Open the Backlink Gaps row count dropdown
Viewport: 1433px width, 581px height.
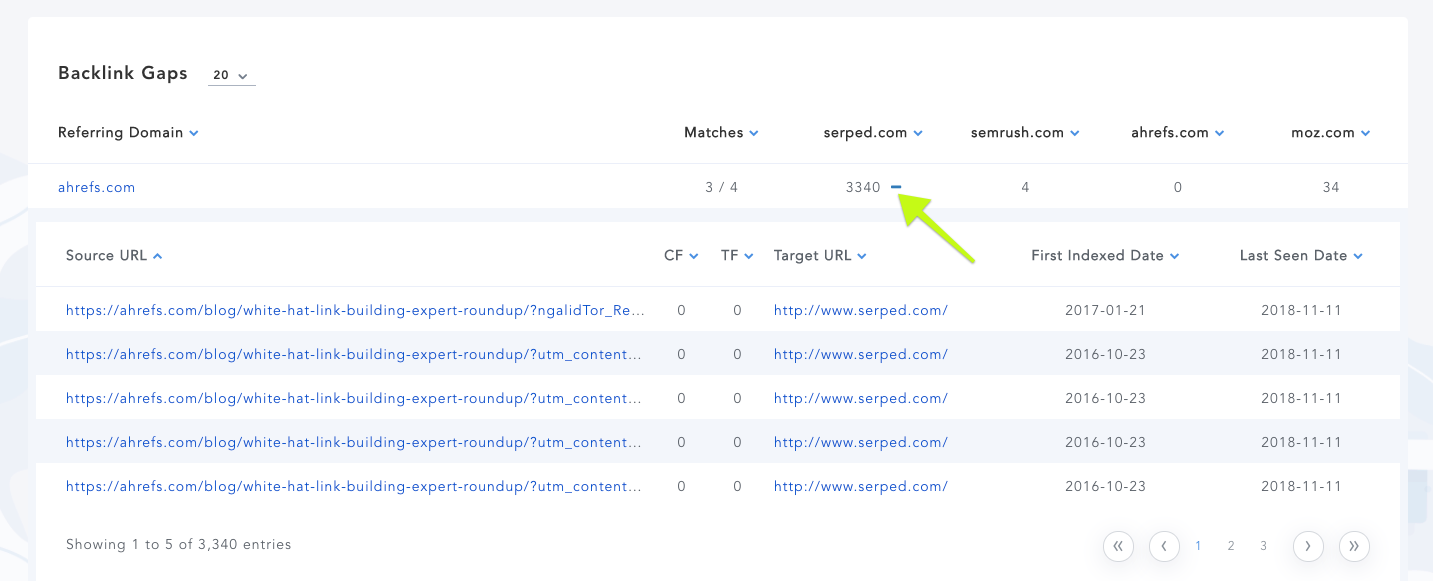(x=231, y=75)
